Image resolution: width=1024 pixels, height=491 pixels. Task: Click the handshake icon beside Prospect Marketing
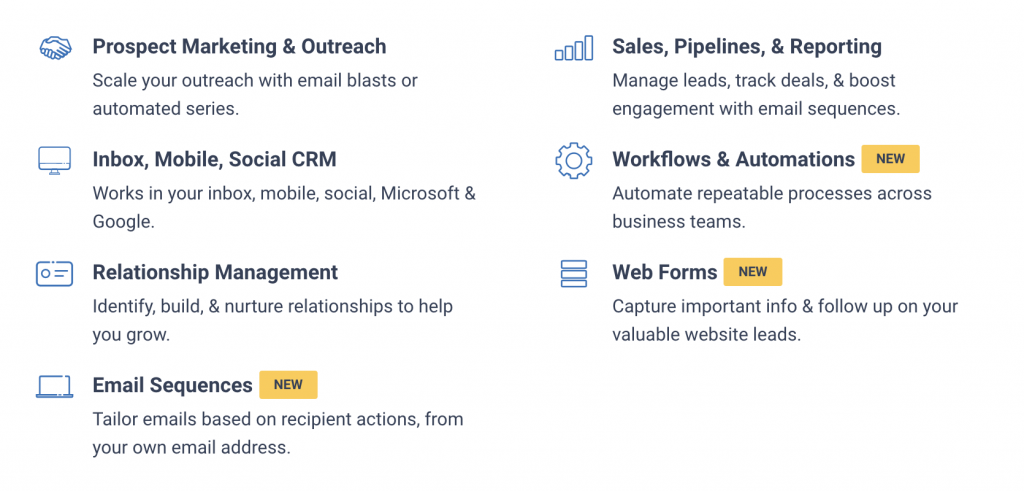pos(55,47)
